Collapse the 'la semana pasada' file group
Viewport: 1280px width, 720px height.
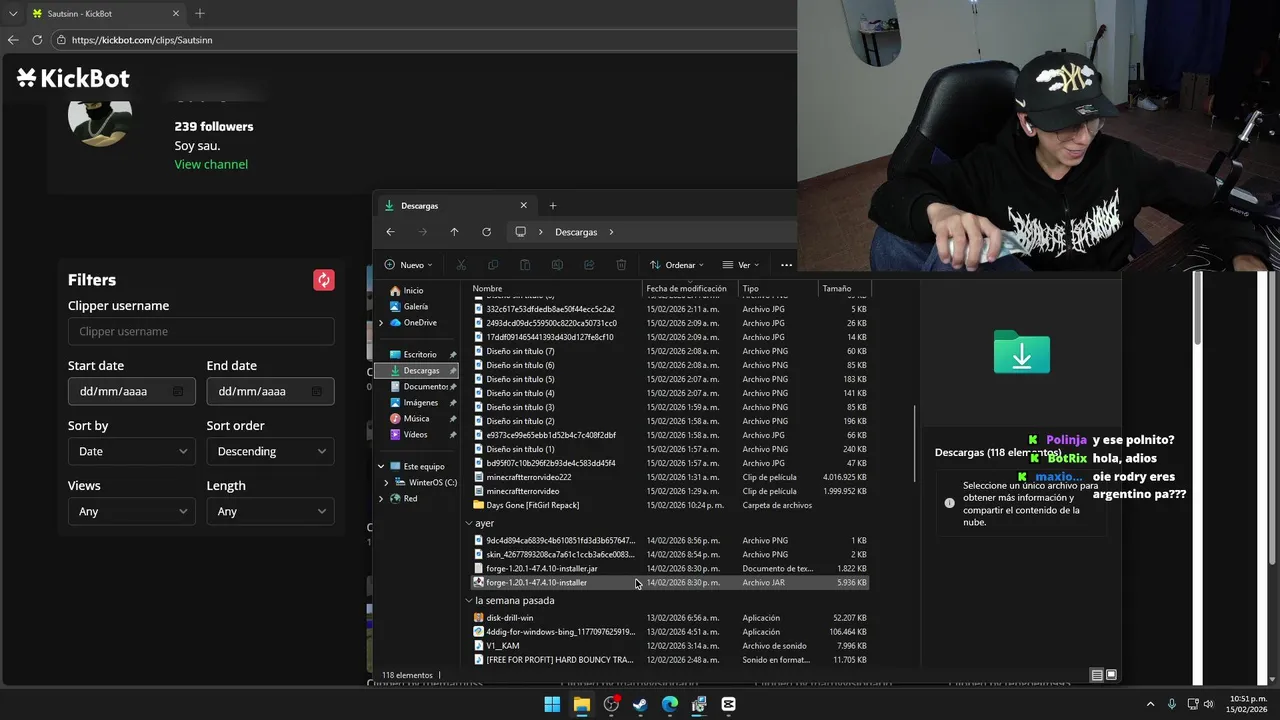click(469, 601)
